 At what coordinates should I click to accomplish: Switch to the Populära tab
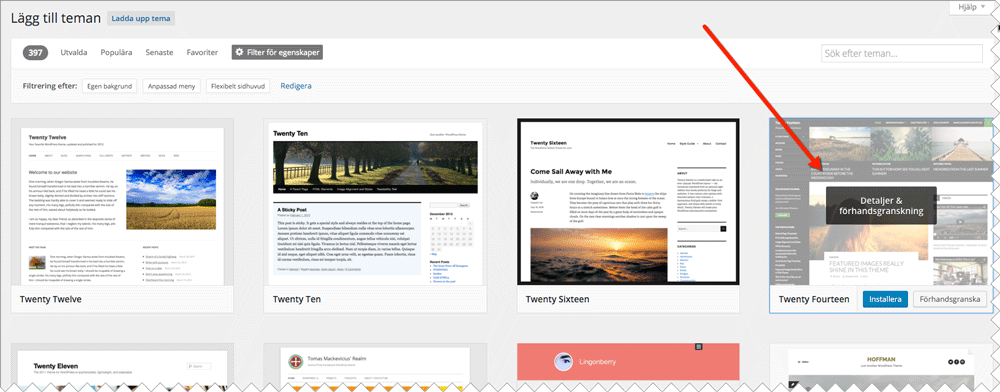(x=116, y=52)
